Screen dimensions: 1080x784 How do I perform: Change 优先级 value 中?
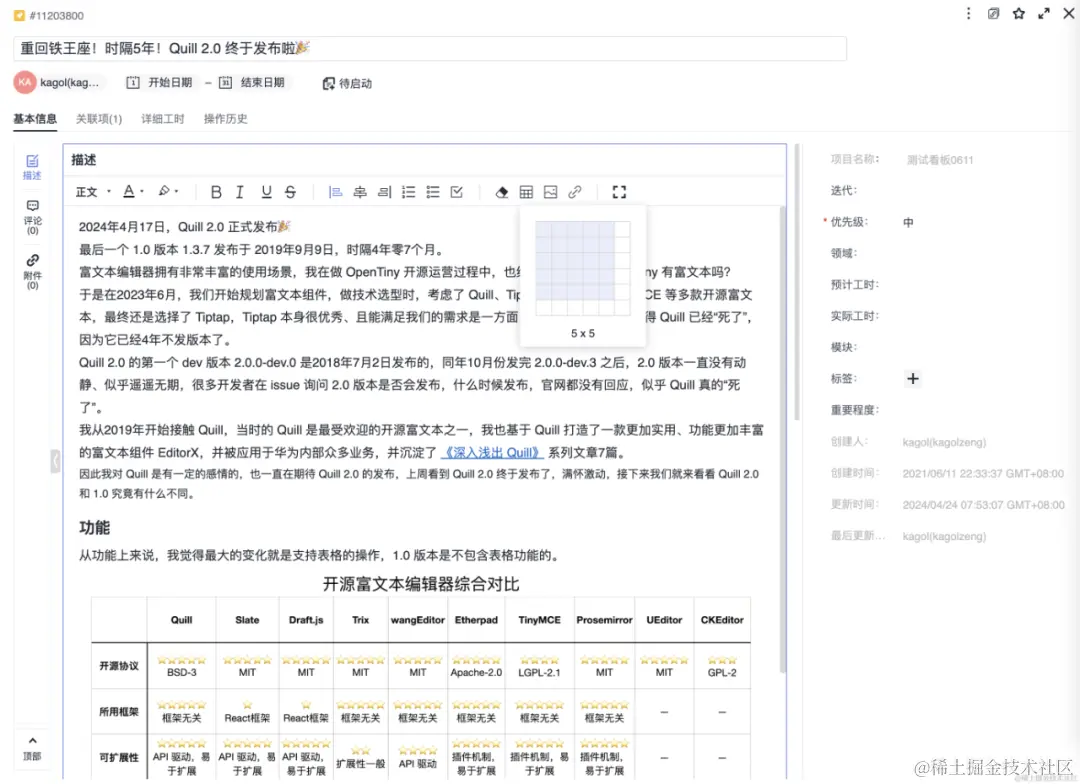[x=908, y=223]
